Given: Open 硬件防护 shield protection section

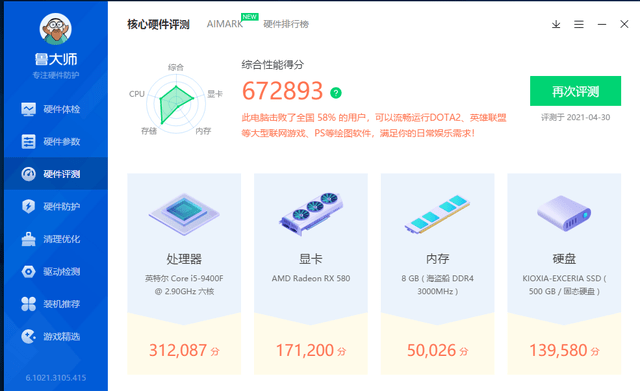Looking at the screenshot, I should coord(56,207).
